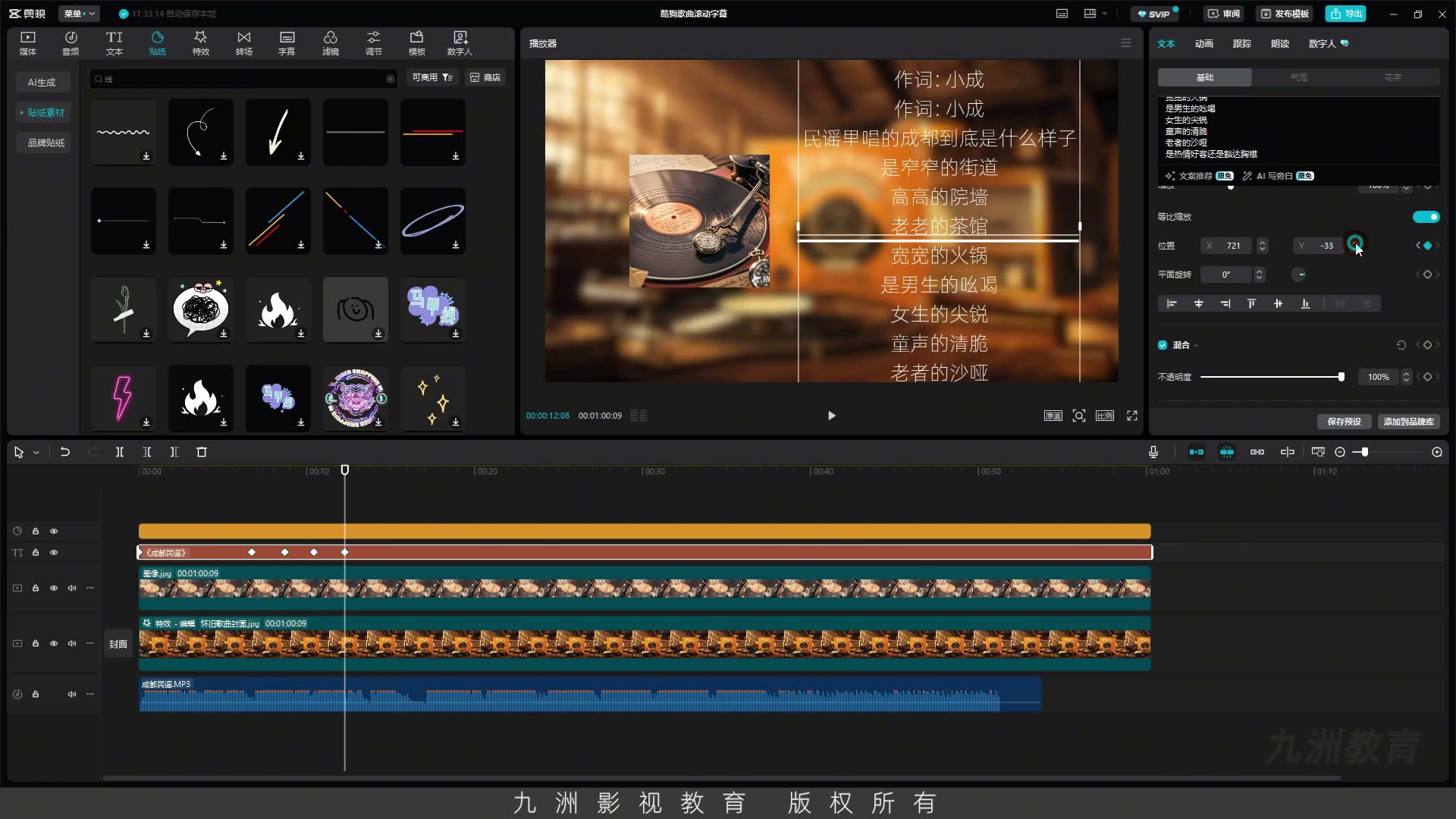The width and height of the screenshot is (1456, 819).
Task: Play the video preview
Action: tap(831, 416)
